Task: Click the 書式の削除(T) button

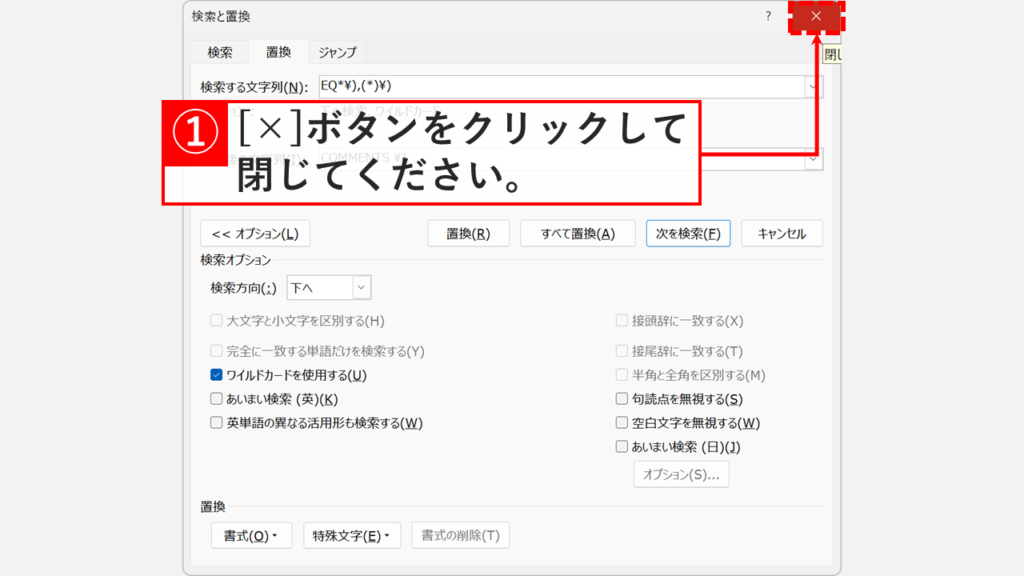Action: (x=460, y=535)
